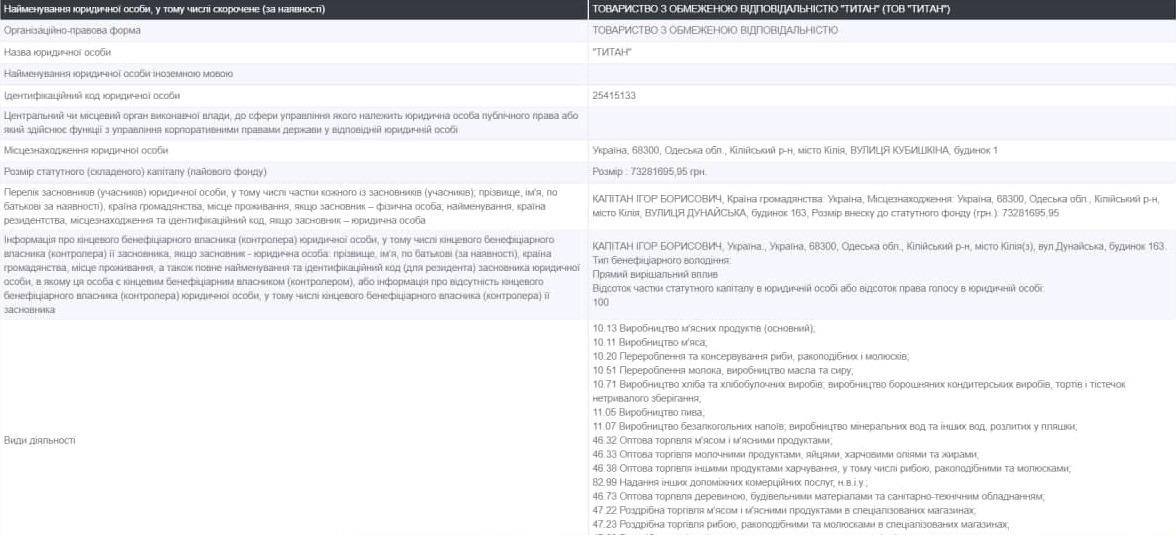This screenshot has width=1176, height=535.
Task: Click the foreign language name label
Action: 119,74
